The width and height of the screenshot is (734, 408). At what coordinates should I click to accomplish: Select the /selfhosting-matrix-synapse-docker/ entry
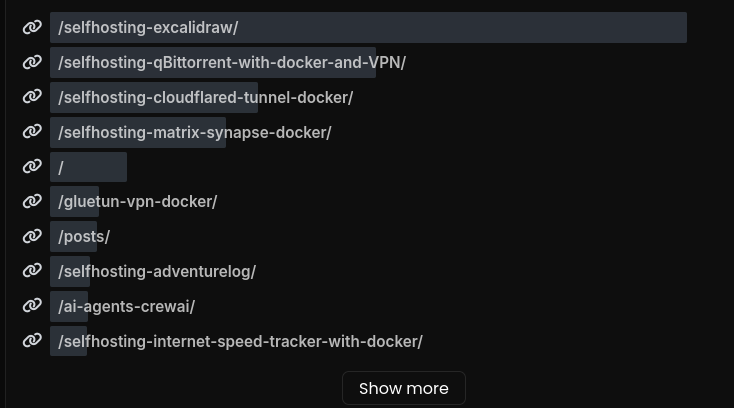[195, 132]
